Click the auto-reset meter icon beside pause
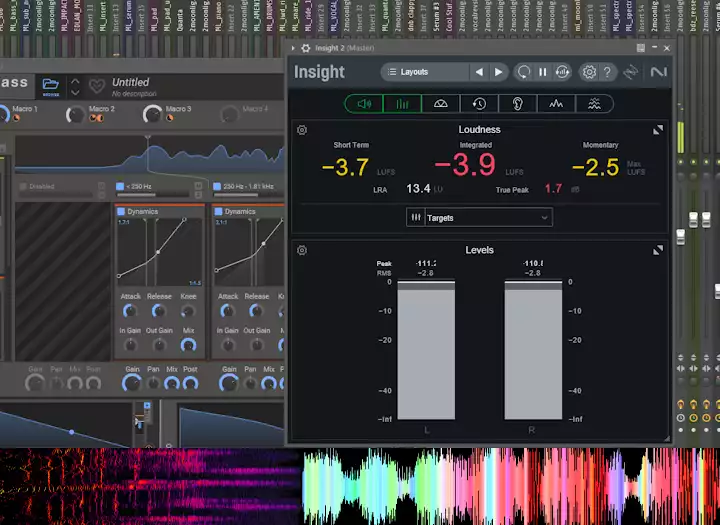This screenshot has height=525, width=720. click(x=562, y=72)
